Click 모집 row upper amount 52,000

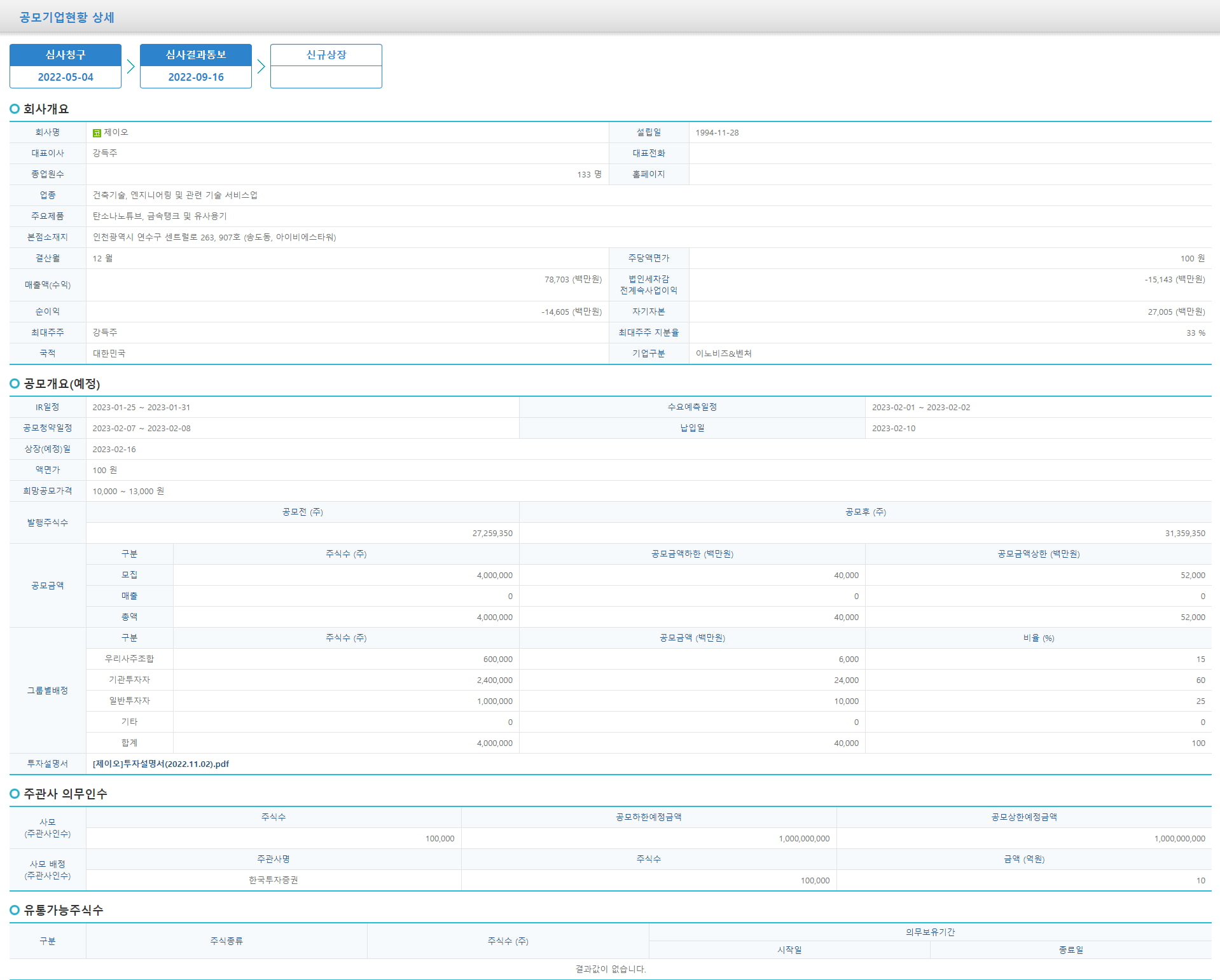click(1193, 576)
